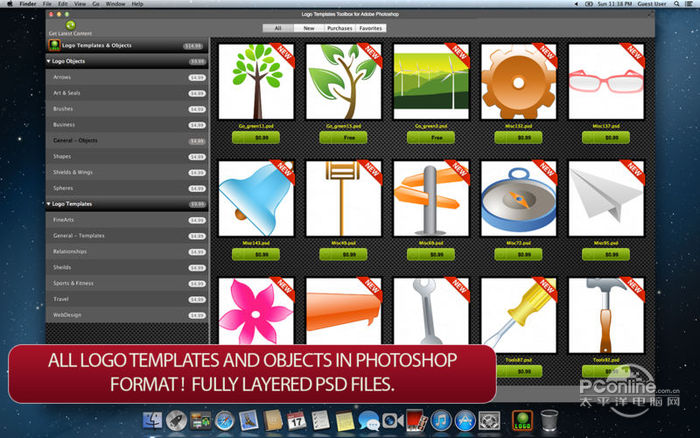The width and height of the screenshot is (700, 438).
Task: Switch to the New tab
Action: (309, 28)
